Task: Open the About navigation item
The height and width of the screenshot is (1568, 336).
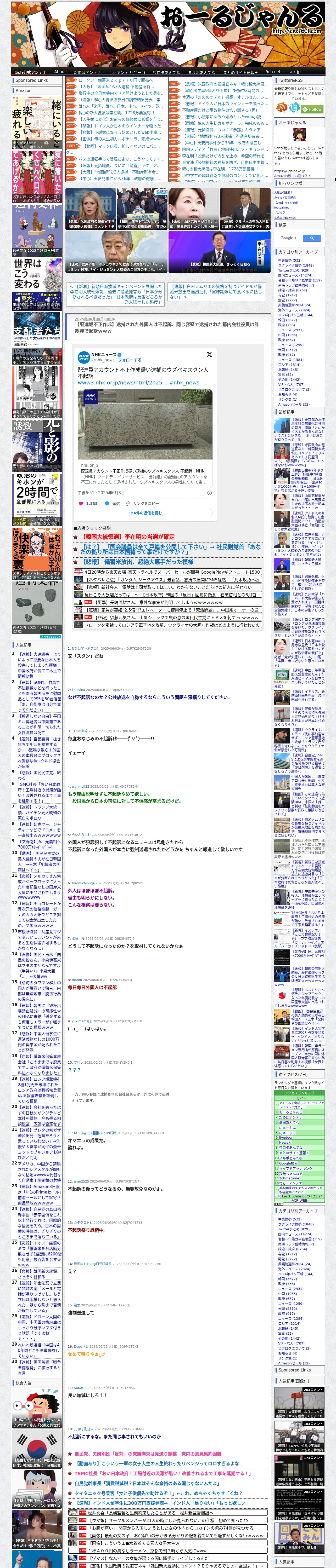Action: click(x=60, y=72)
